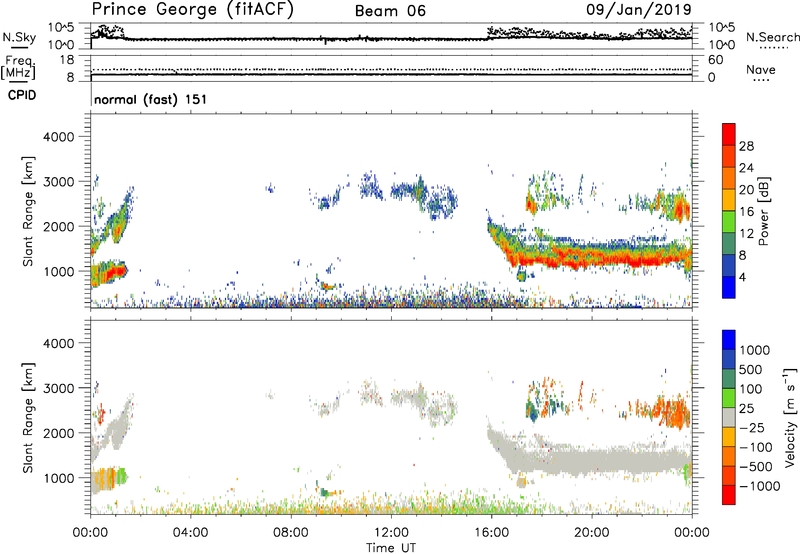Screen dimensions: 800x554
Task: Click the 'Nave' legend label
Action: pos(760,70)
